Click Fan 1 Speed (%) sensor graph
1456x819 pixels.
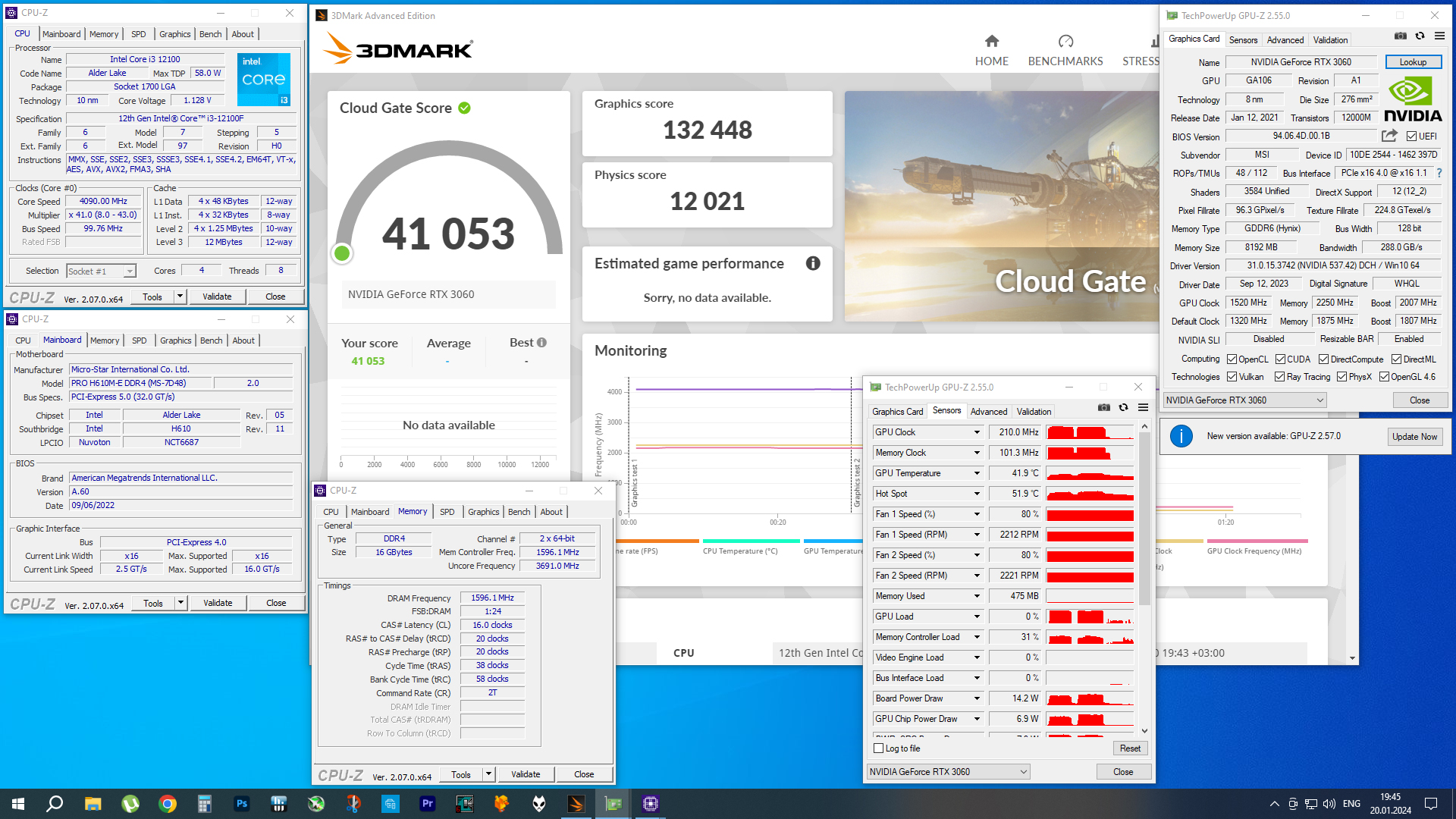[x=1090, y=514]
